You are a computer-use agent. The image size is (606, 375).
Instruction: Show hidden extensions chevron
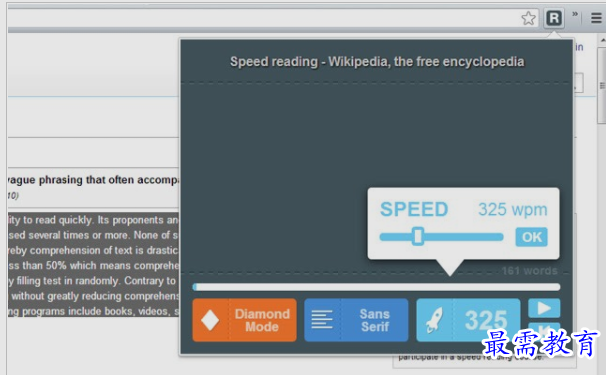click(x=575, y=14)
